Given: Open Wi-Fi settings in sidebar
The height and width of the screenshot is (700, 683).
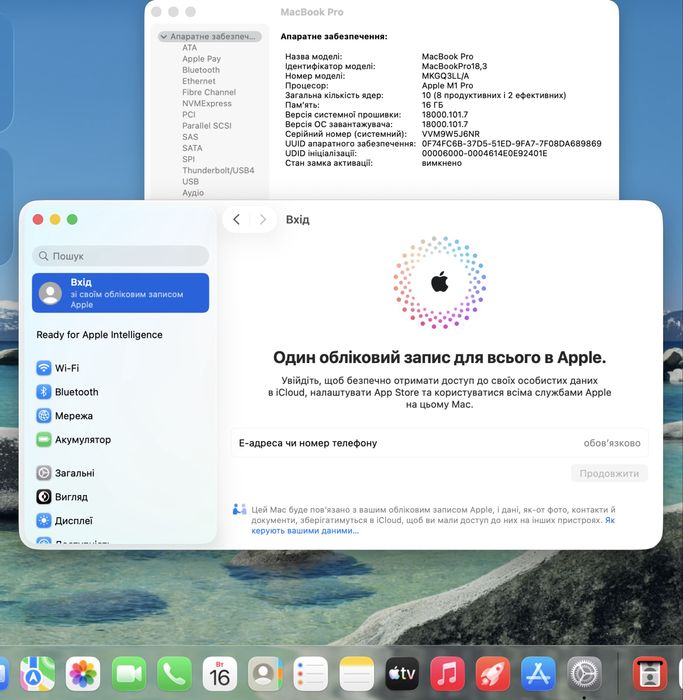Looking at the screenshot, I should [58, 368].
